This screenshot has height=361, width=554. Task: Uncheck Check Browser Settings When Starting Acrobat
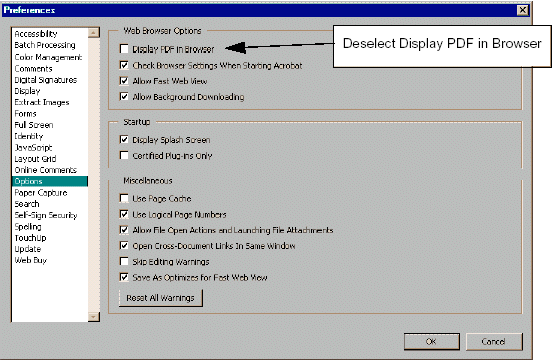124,65
